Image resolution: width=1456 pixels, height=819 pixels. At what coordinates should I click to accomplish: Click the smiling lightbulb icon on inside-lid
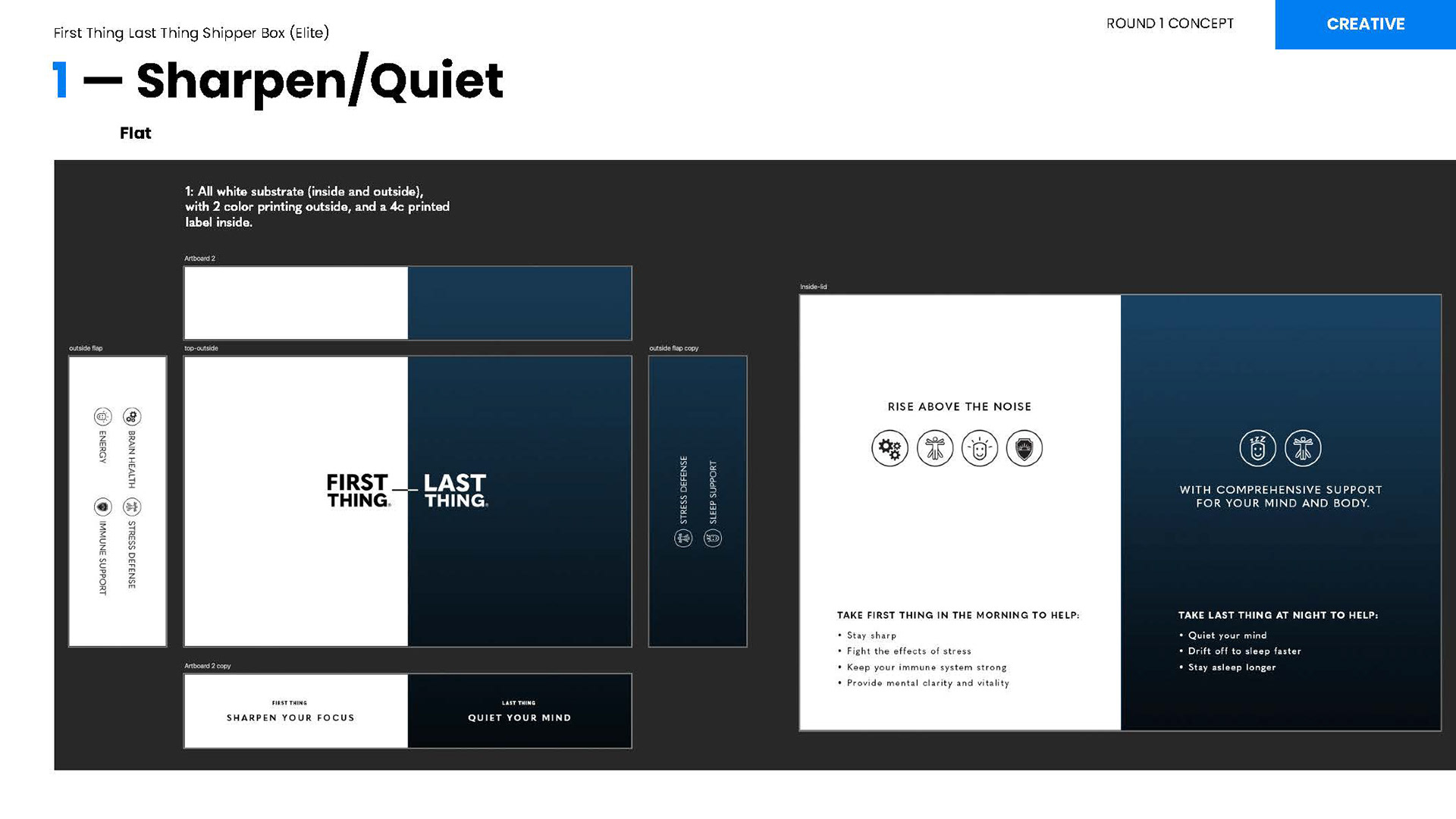click(x=979, y=448)
